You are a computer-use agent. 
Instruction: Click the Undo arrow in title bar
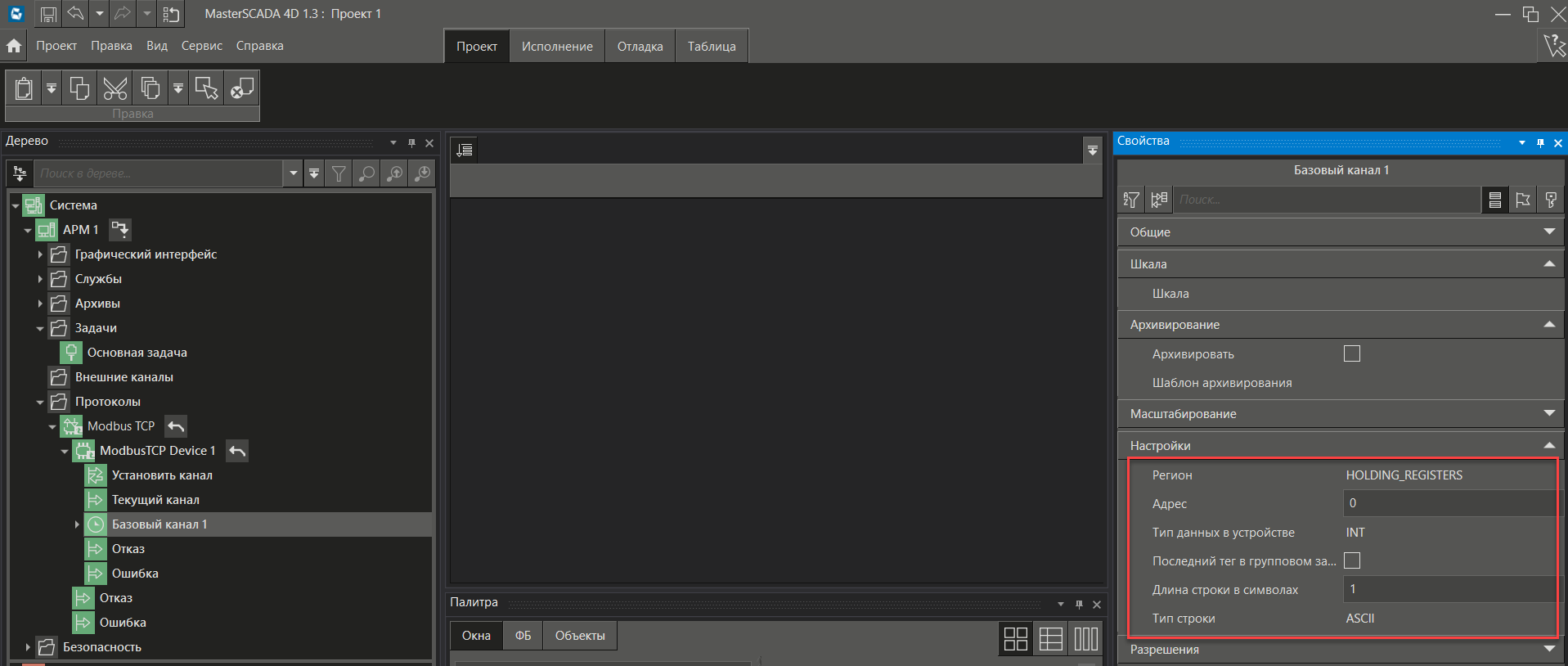point(75,14)
